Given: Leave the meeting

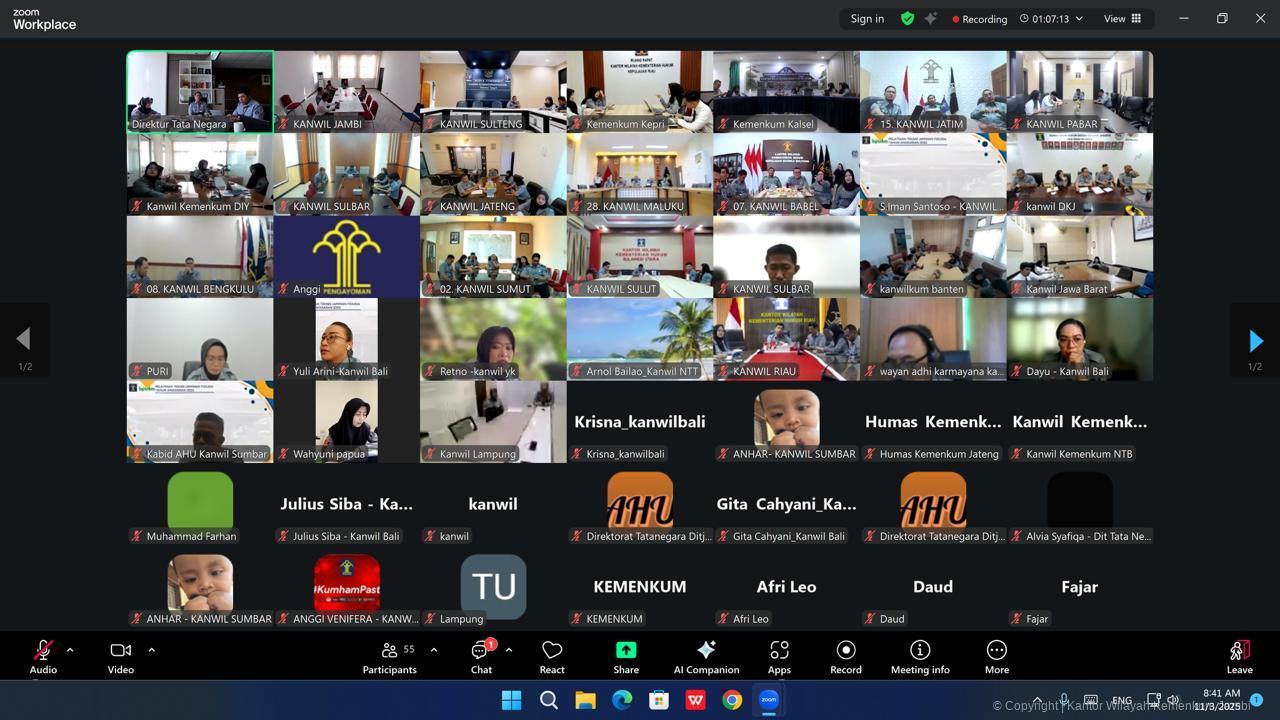Looking at the screenshot, I should [x=1239, y=657].
